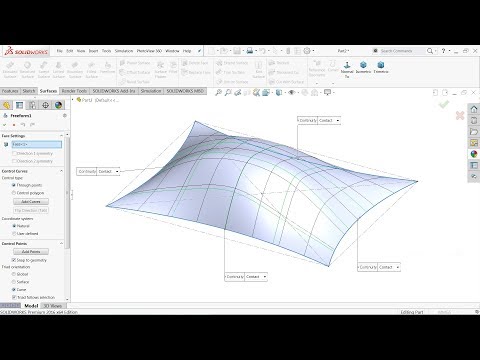Click the Print icon in top toolbar
480x360 pixels.
[250, 51]
